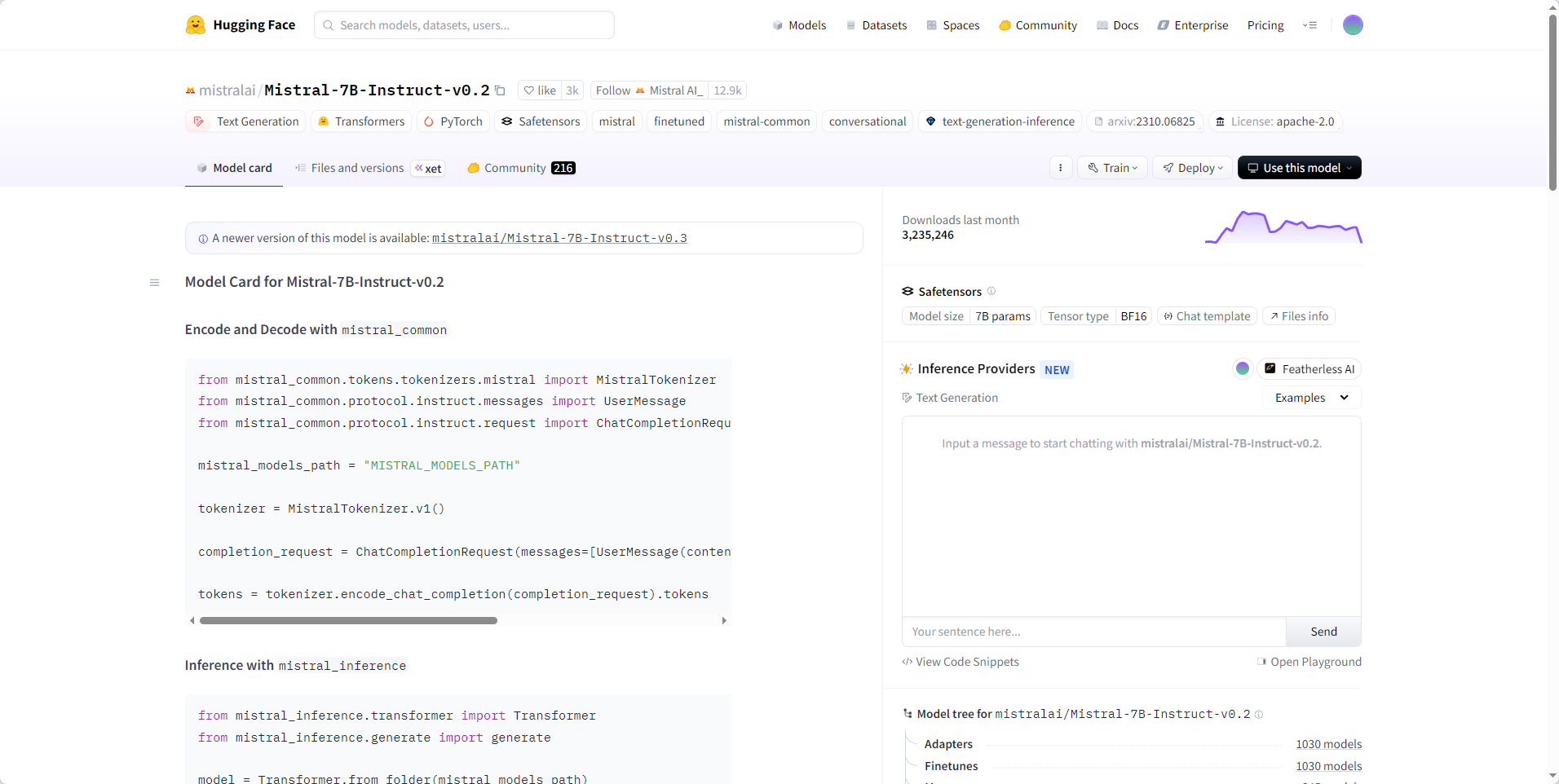The width and height of the screenshot is (1559, 784).
Task: Open the Use this model dropdown
Action: (x=1300, y=168)
